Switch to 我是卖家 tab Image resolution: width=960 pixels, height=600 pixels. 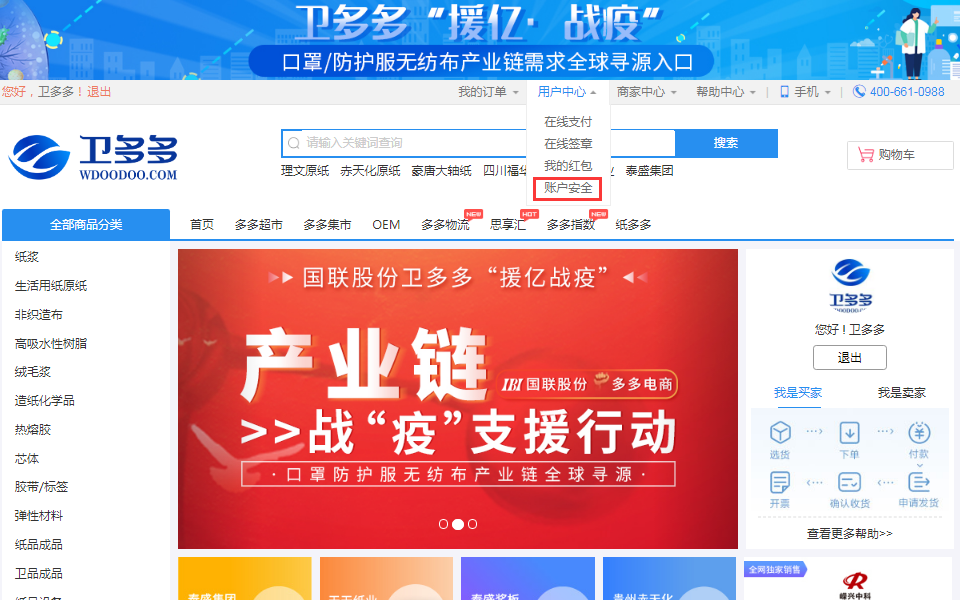click(901, 392)
